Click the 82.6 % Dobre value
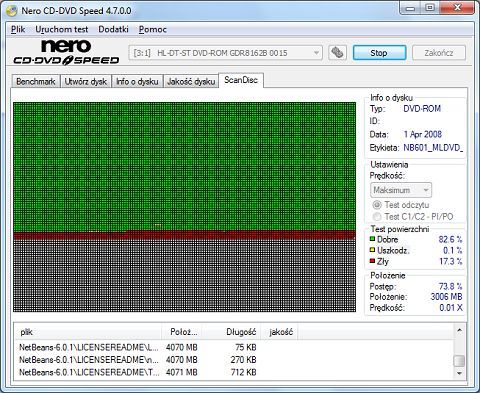The width and height of the screenshot is (480, 393). (x=450, y=239)
